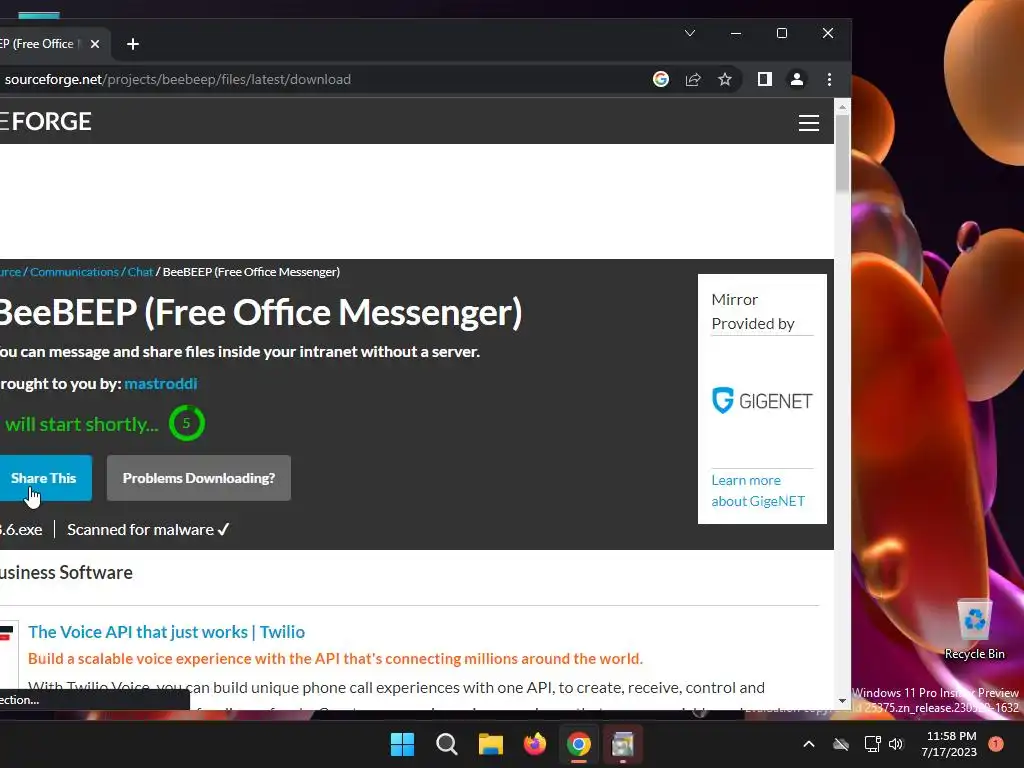The image size is (1024, 768).
Task: Click the cloud sync icon in tray
Action: 841,744
